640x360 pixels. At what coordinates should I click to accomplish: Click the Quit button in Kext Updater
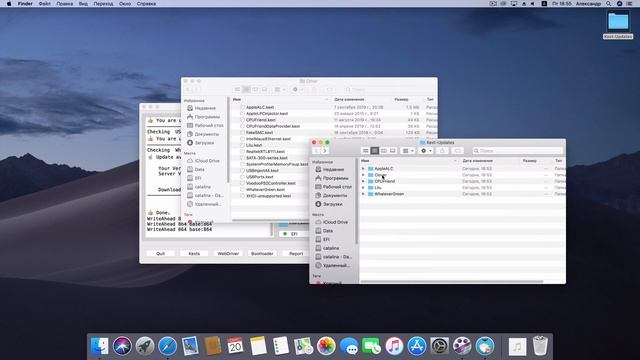160,253
